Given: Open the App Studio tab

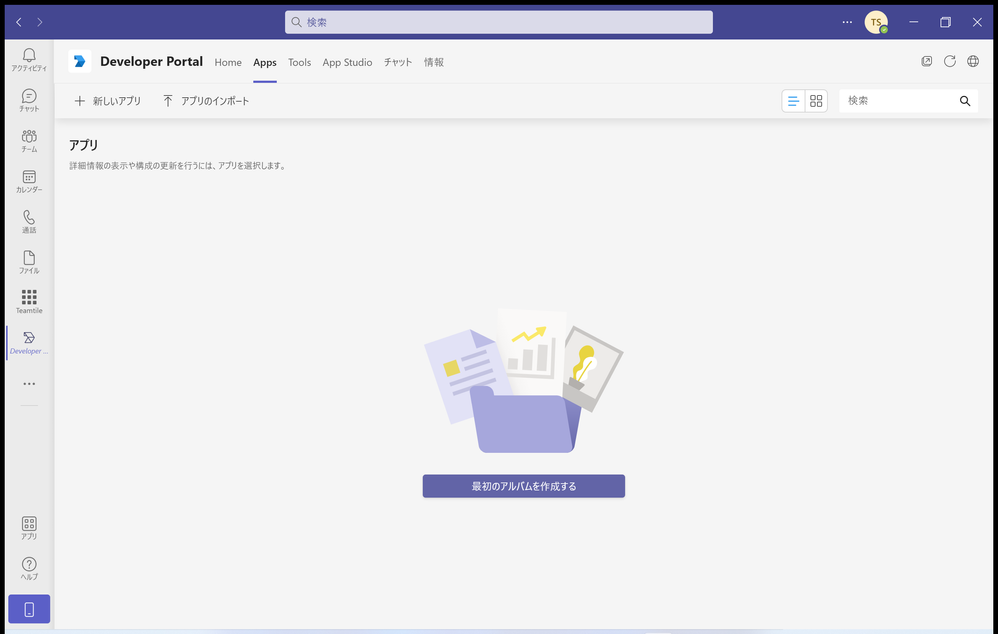Looking at the screenshot, I should click(x=348, y=62).
